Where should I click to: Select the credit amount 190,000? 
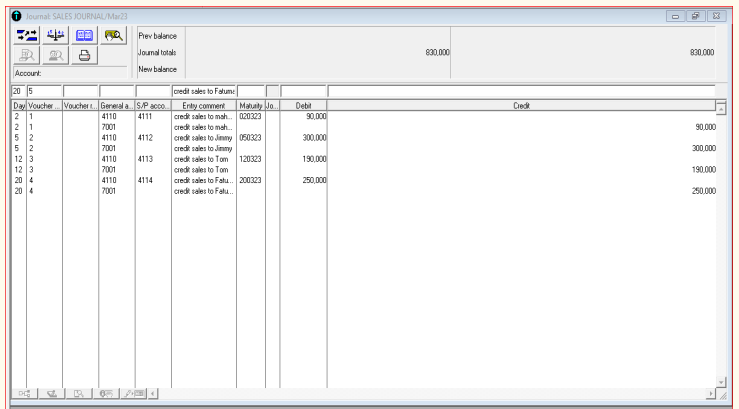(x=704, y=170)
